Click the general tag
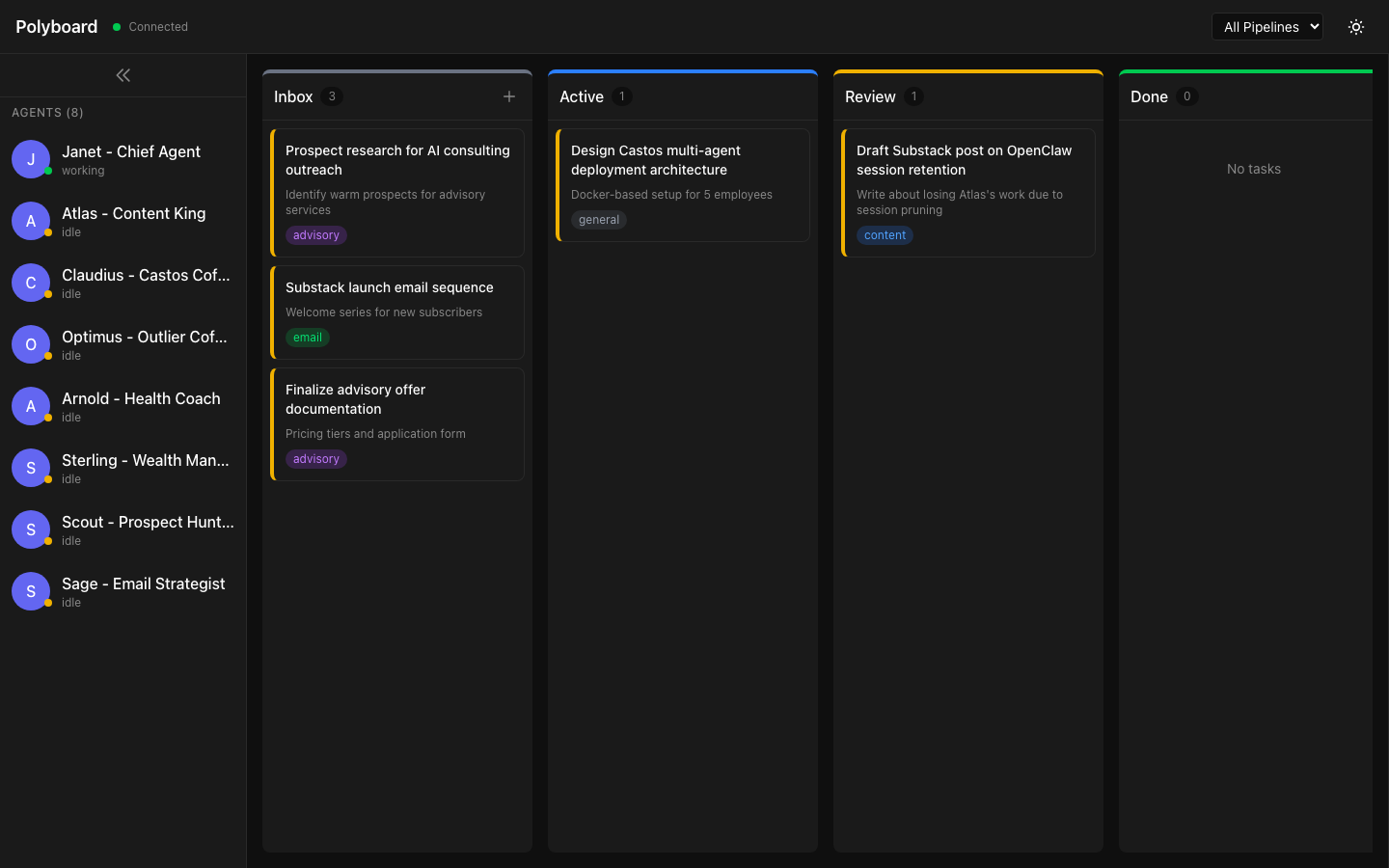The image size is (1389, 868). [599, 220]
